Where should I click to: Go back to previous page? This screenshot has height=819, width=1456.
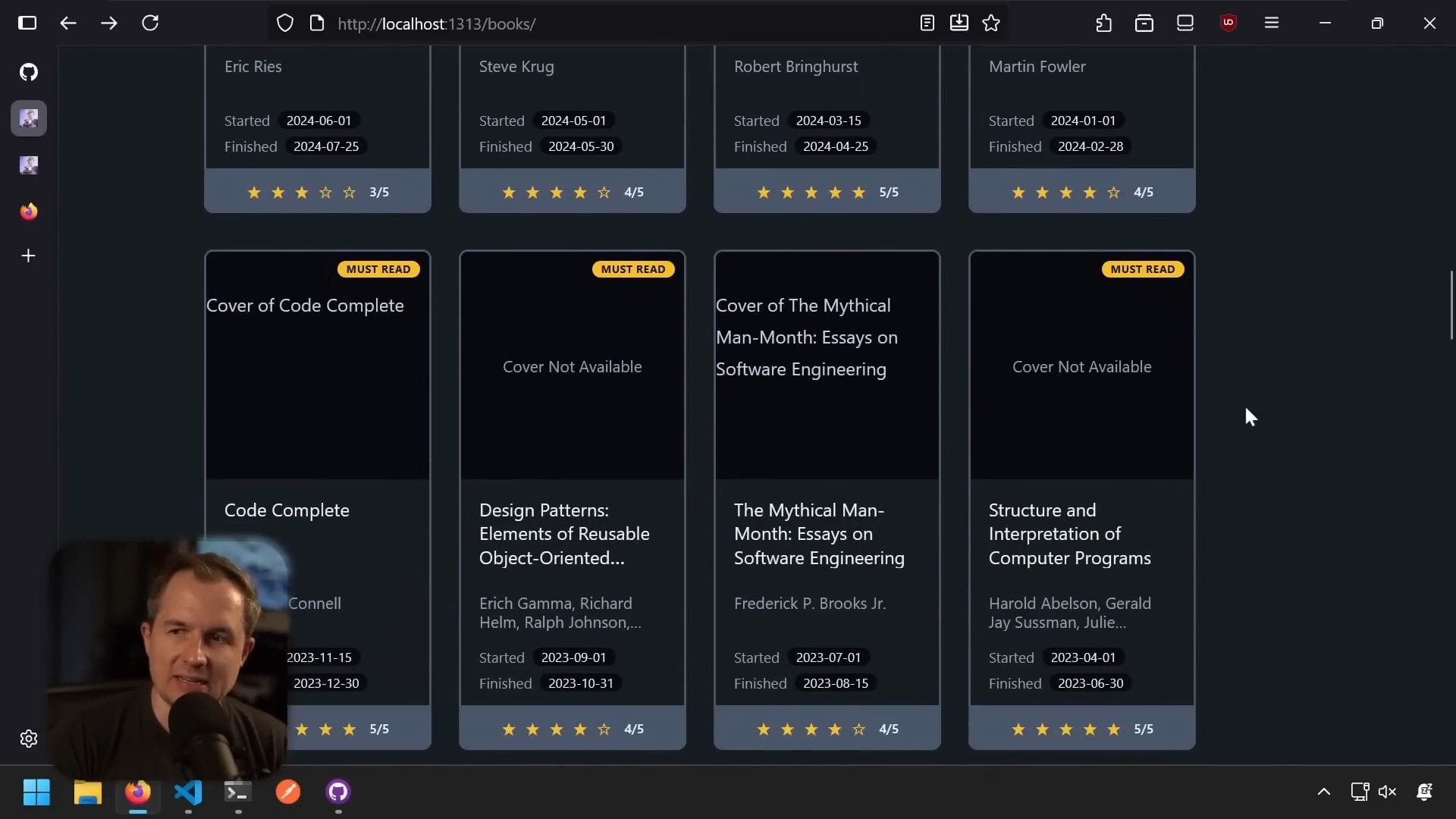coord(68,23)
